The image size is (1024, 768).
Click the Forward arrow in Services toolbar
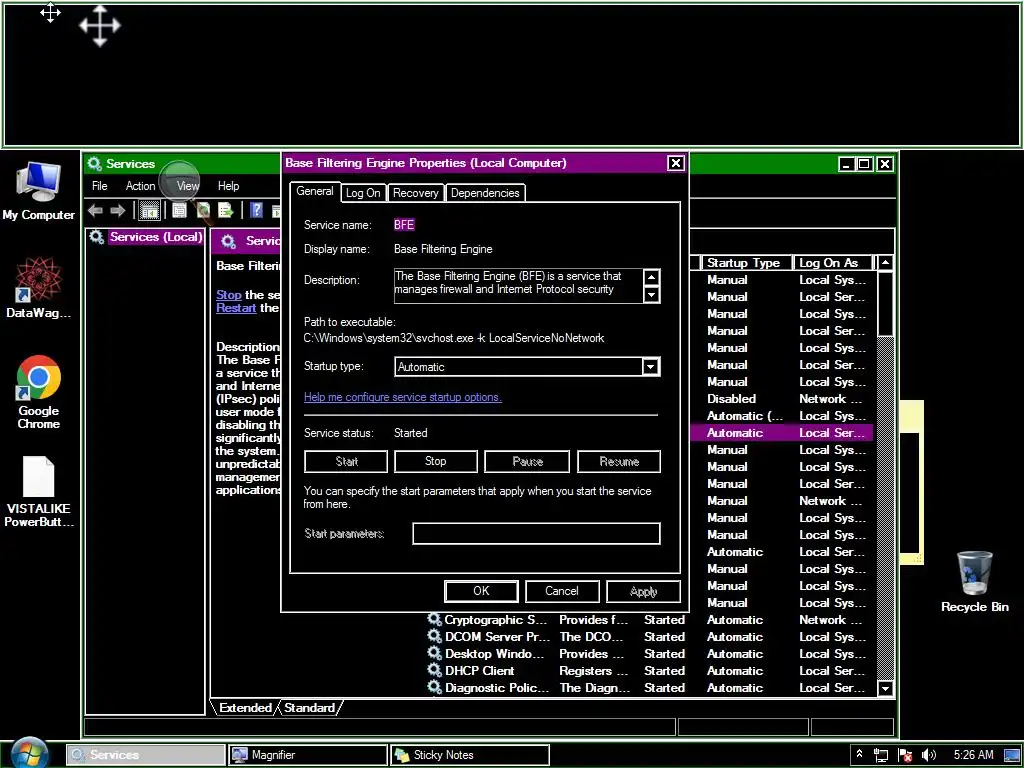118,210
